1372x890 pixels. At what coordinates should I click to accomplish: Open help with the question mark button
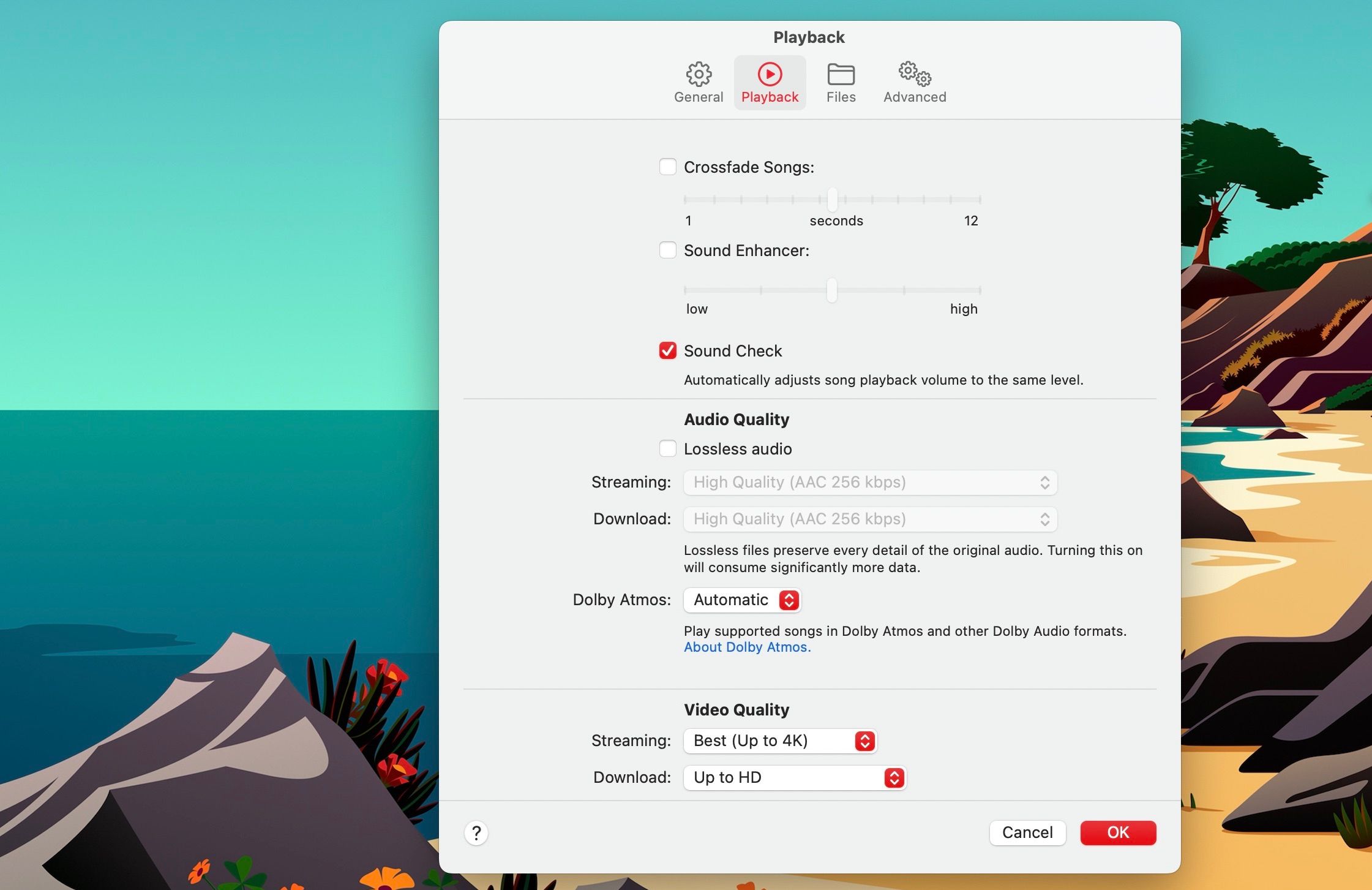[476, 833]
